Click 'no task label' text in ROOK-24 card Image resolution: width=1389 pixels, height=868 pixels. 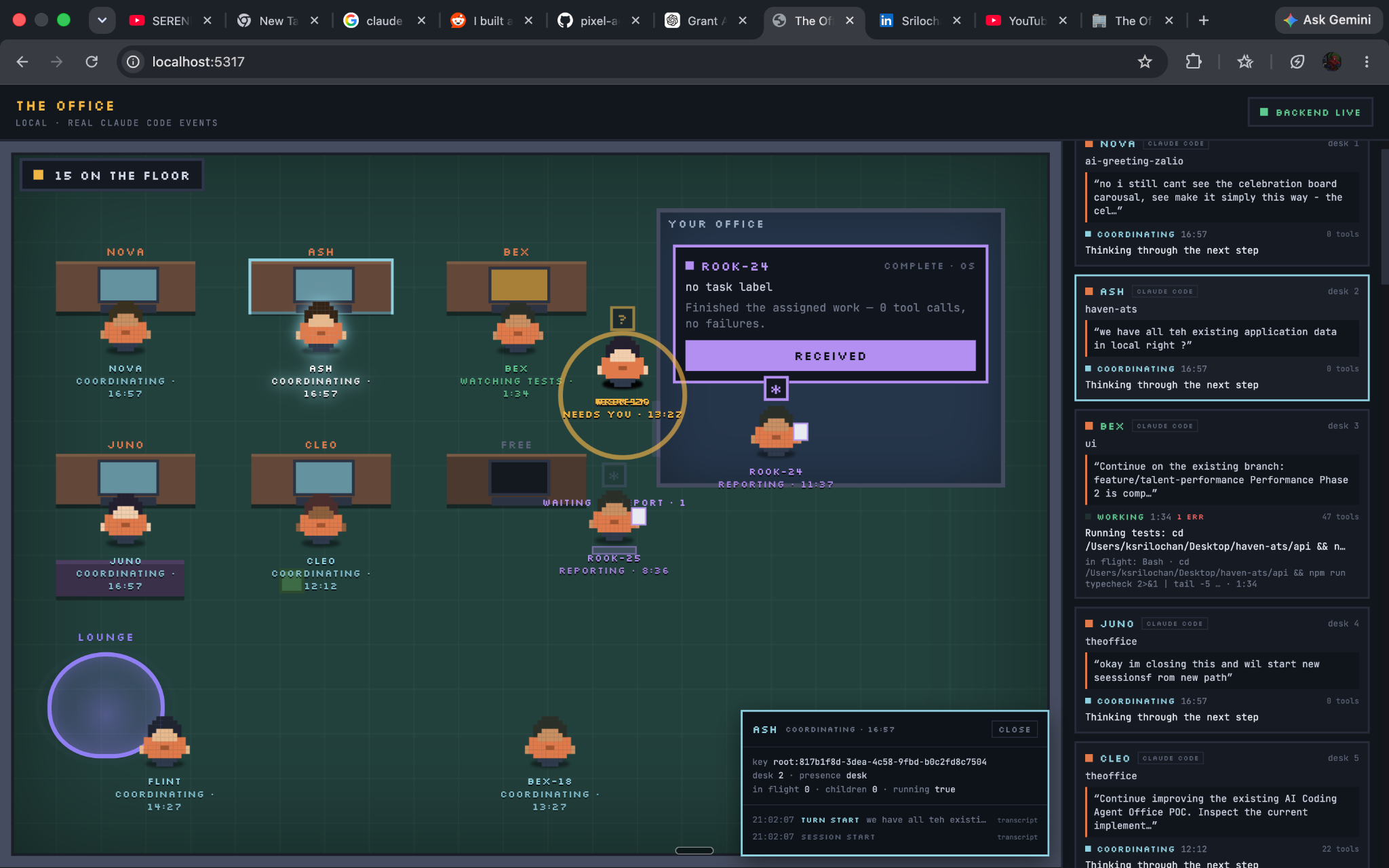point(729,288)
